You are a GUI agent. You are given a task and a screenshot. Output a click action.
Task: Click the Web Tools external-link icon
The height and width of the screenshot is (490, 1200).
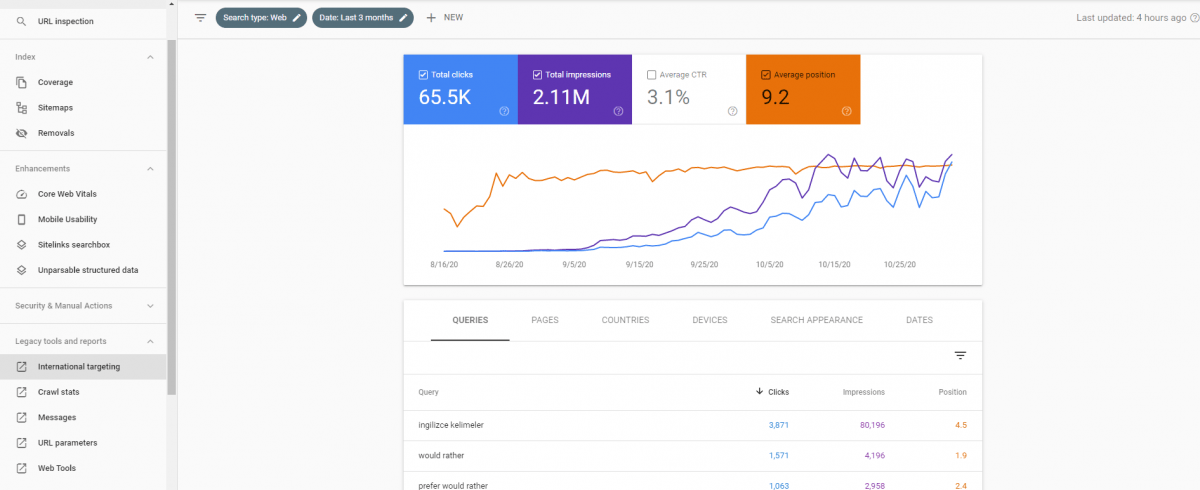pos(21,468)
